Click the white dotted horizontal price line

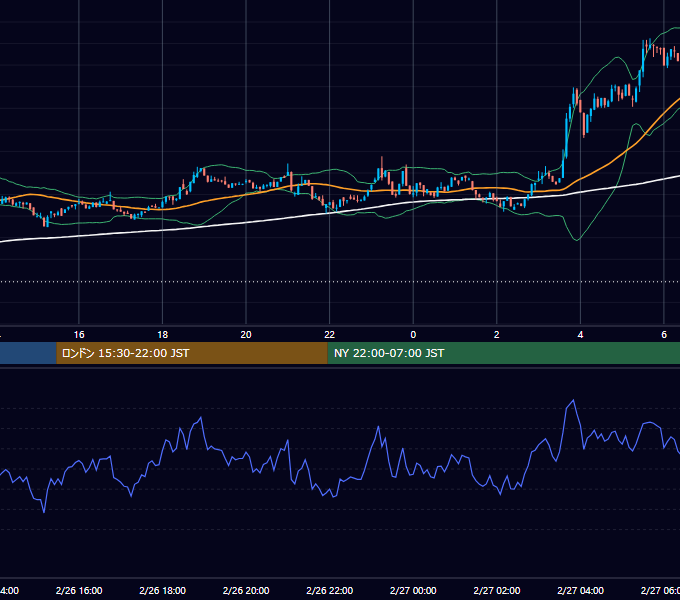point(340,282)
